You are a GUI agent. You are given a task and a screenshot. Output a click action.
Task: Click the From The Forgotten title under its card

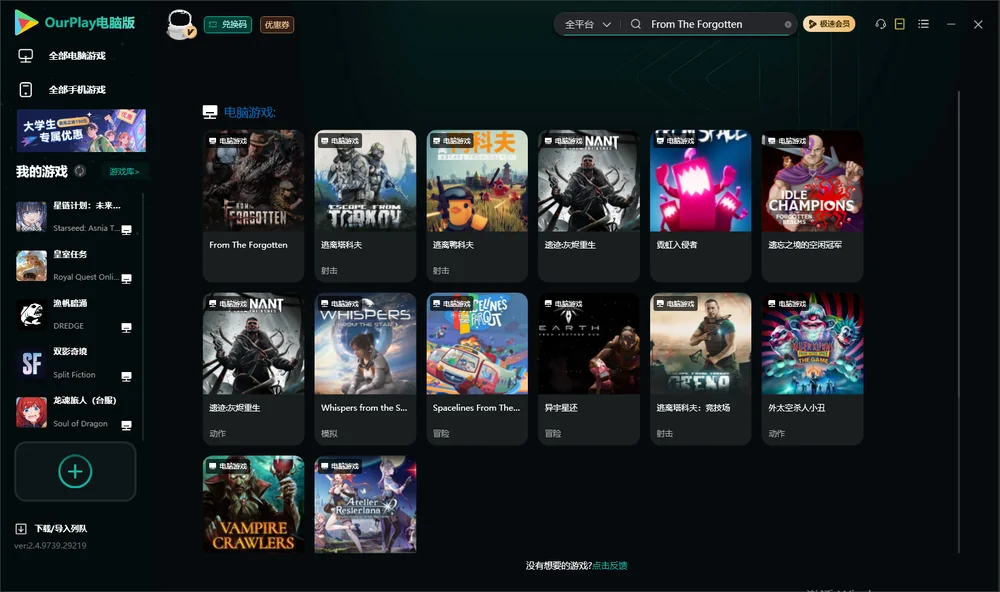[248, 245]
